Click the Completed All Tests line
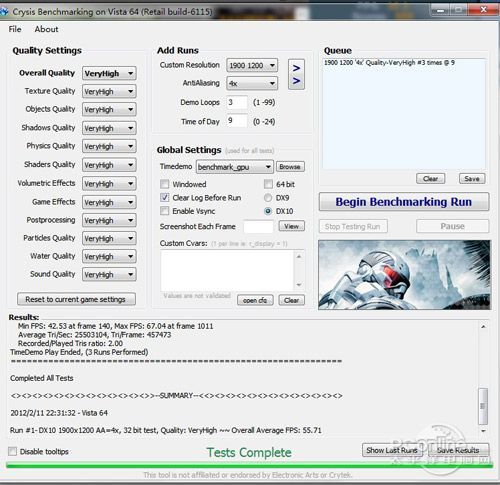This screenshot has width=500, height=485. click(42, 378)
